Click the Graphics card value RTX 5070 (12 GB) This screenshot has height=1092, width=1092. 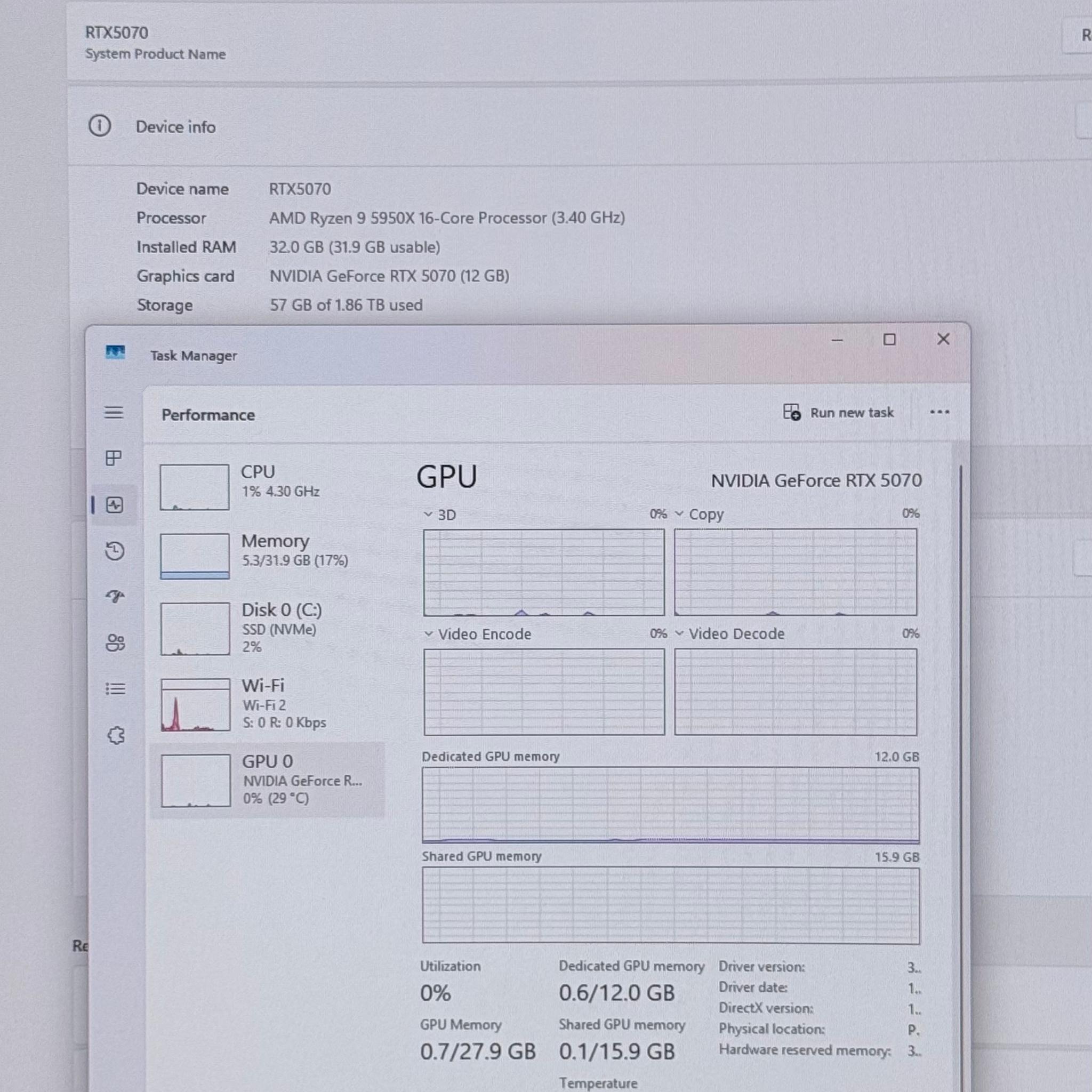click(389, 276)
